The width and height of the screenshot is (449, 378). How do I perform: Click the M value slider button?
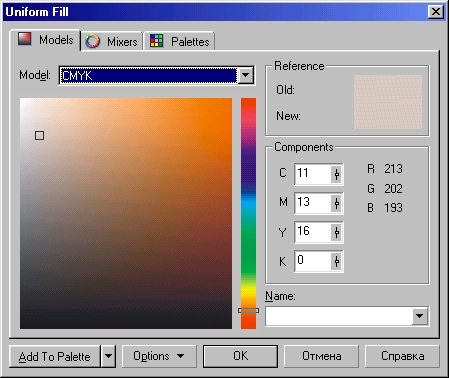pyautogui.click(x=337, y=203)
